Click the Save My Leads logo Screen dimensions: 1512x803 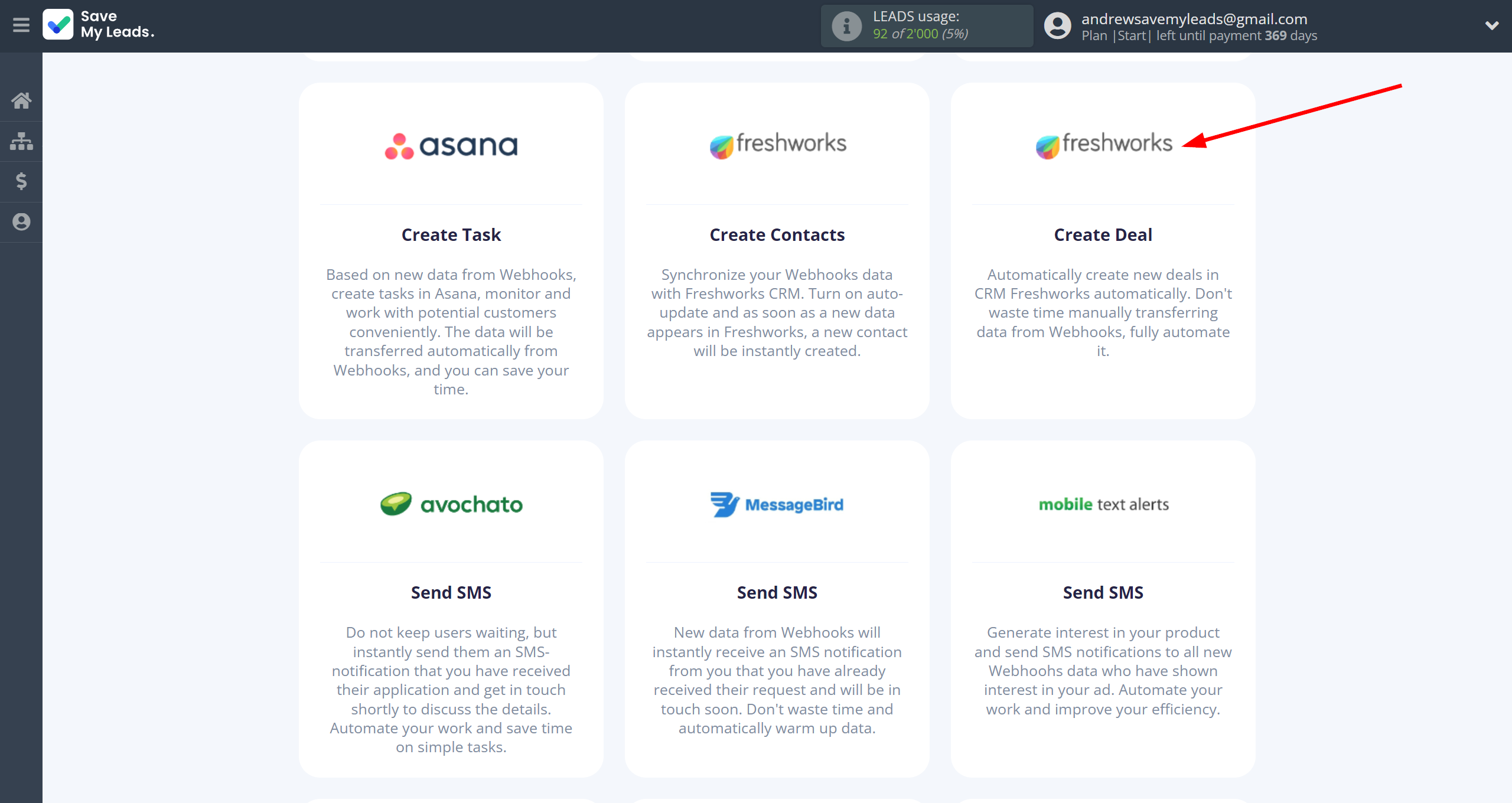click(x=99, y=25)
